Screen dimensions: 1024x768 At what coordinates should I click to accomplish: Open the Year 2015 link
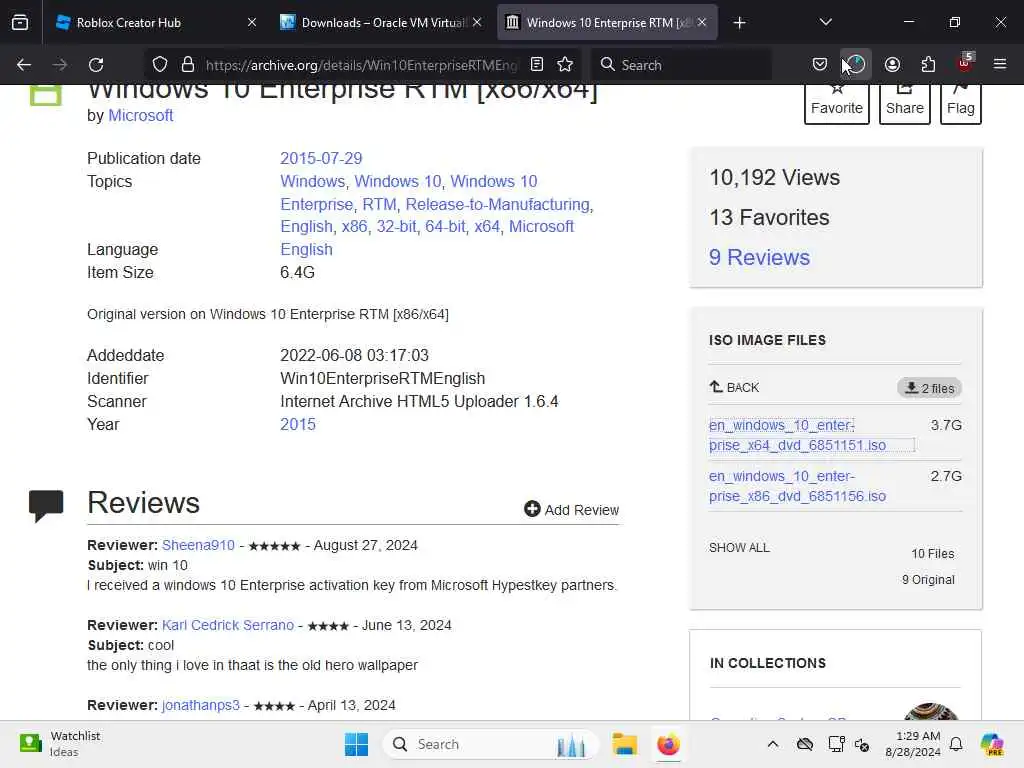click(298, 424)
